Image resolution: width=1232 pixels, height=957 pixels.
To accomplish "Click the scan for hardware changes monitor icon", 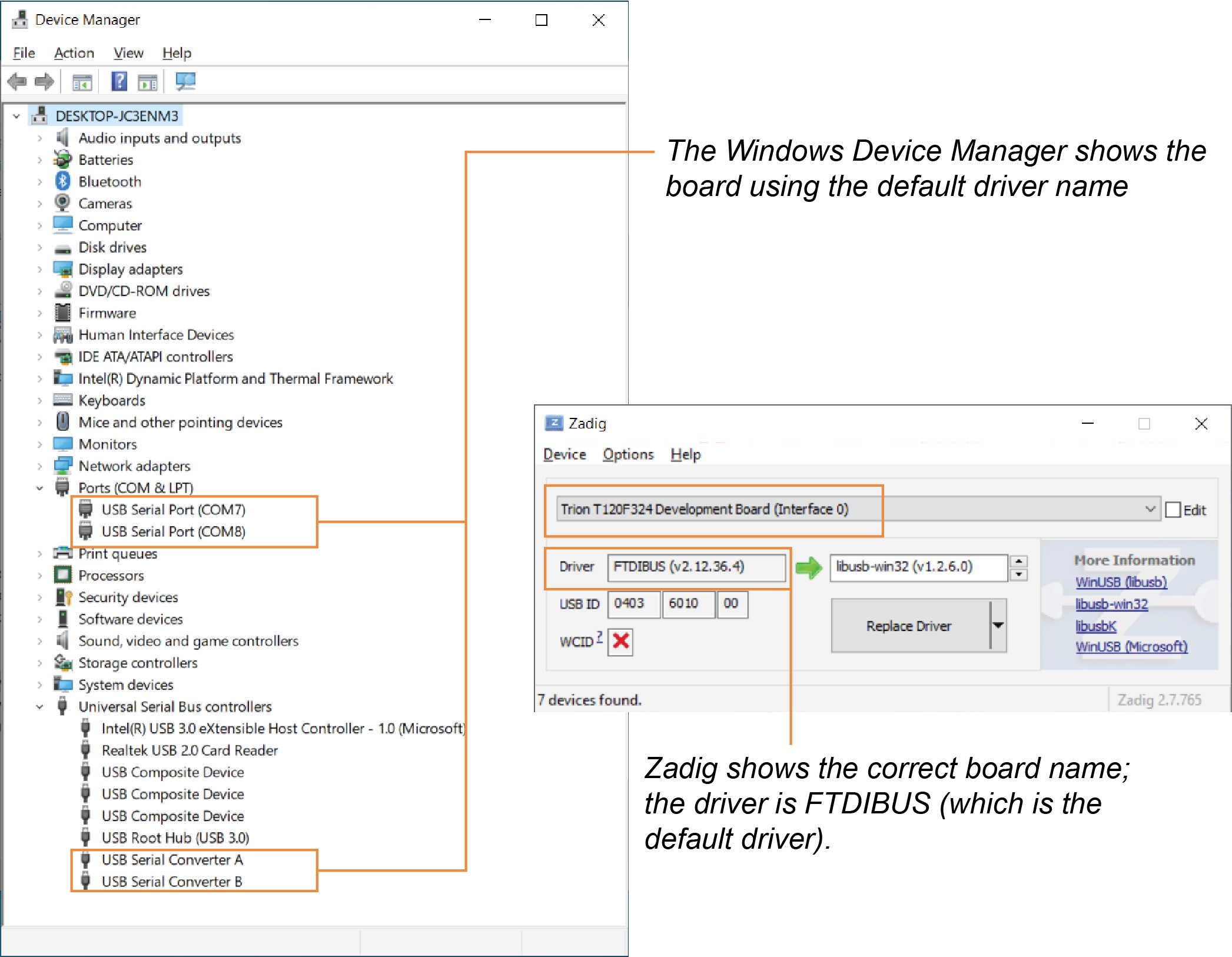I will tap(185, 81).
